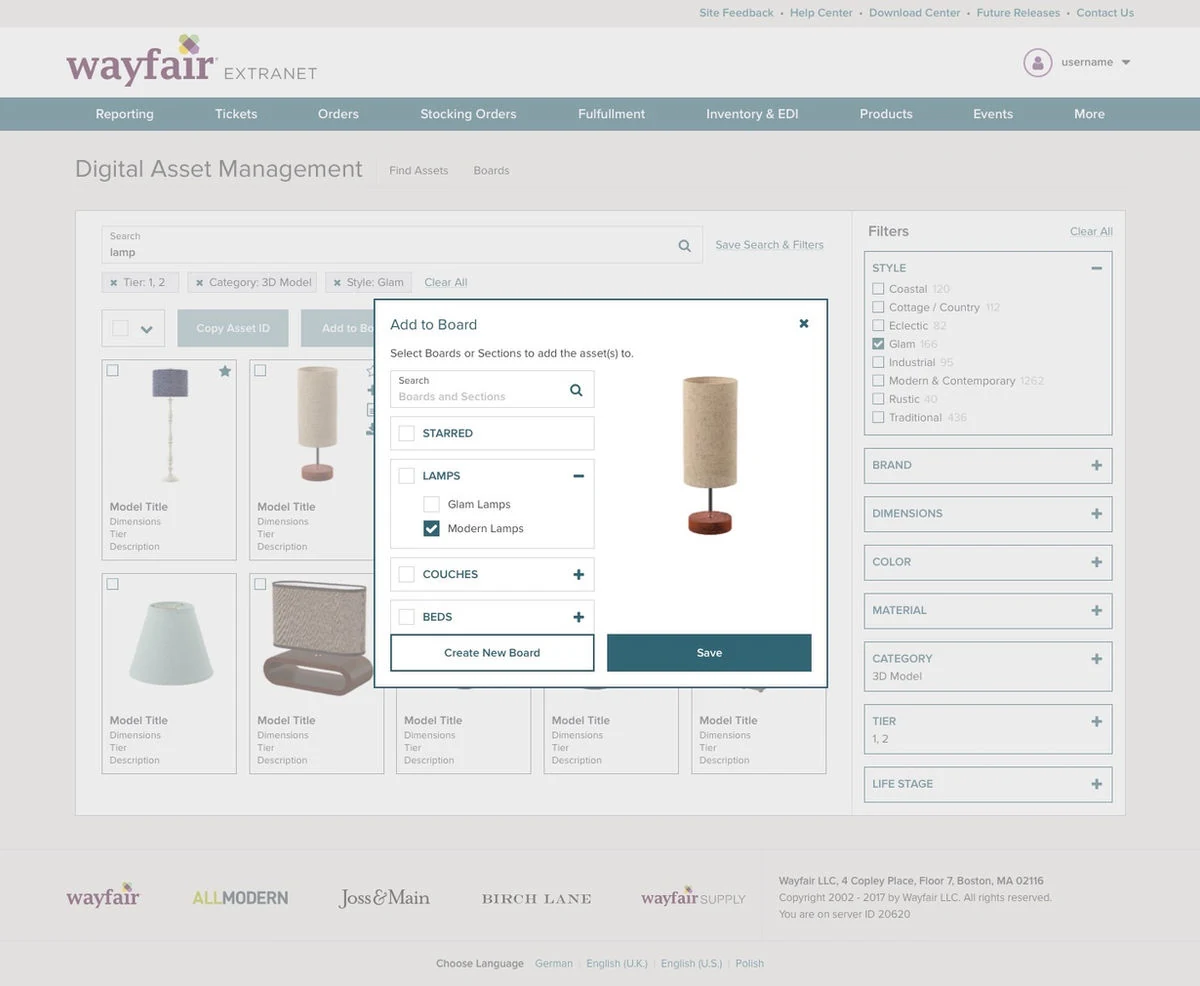Star the first lamp asset thumbnail
The image size is (1200, 986).
[x=225, y=371]
